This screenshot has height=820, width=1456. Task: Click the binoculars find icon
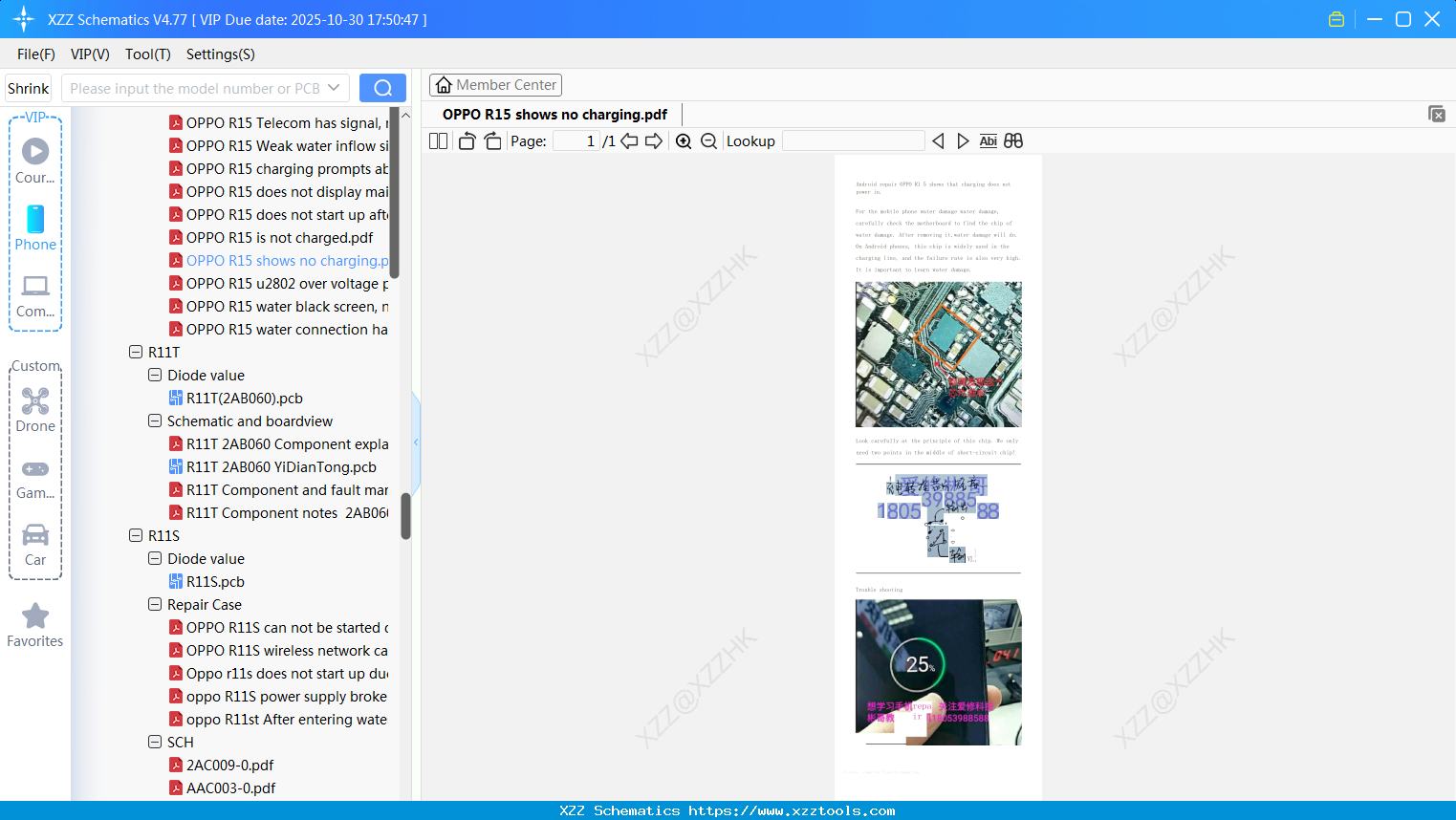(x=1013, y=141)
